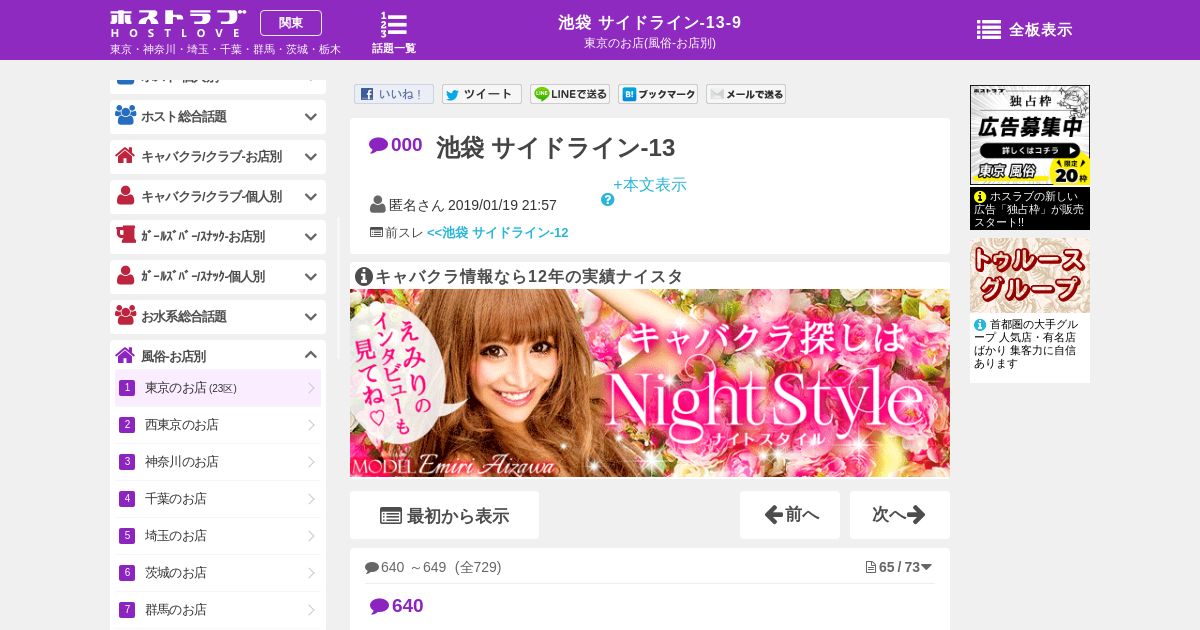Select 千葉のお店 sidebar item
The image size is (1200, 630).
click(218, 499)
